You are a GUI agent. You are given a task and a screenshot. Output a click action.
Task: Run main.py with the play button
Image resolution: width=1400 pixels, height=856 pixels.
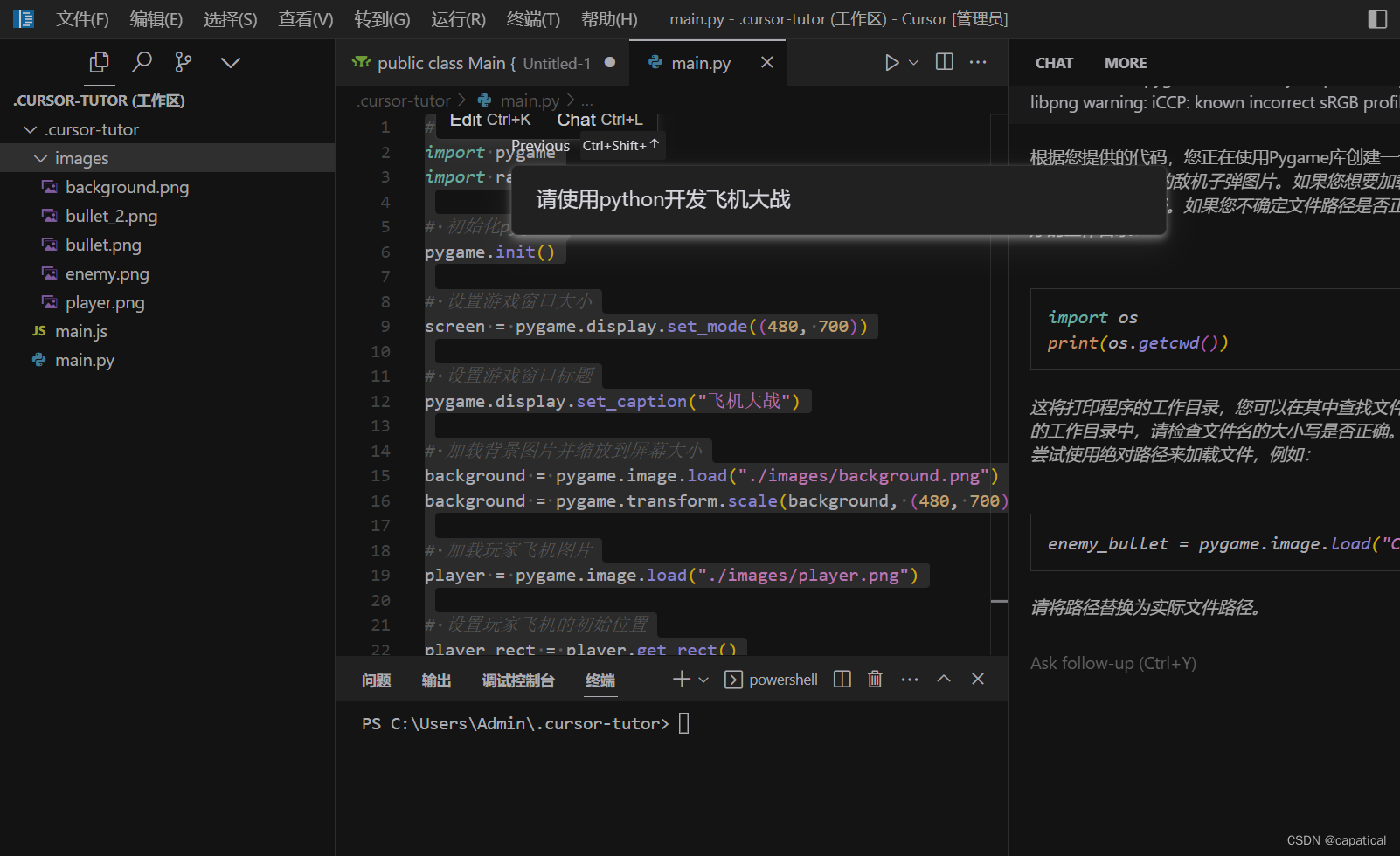click(x=891, y=62)
